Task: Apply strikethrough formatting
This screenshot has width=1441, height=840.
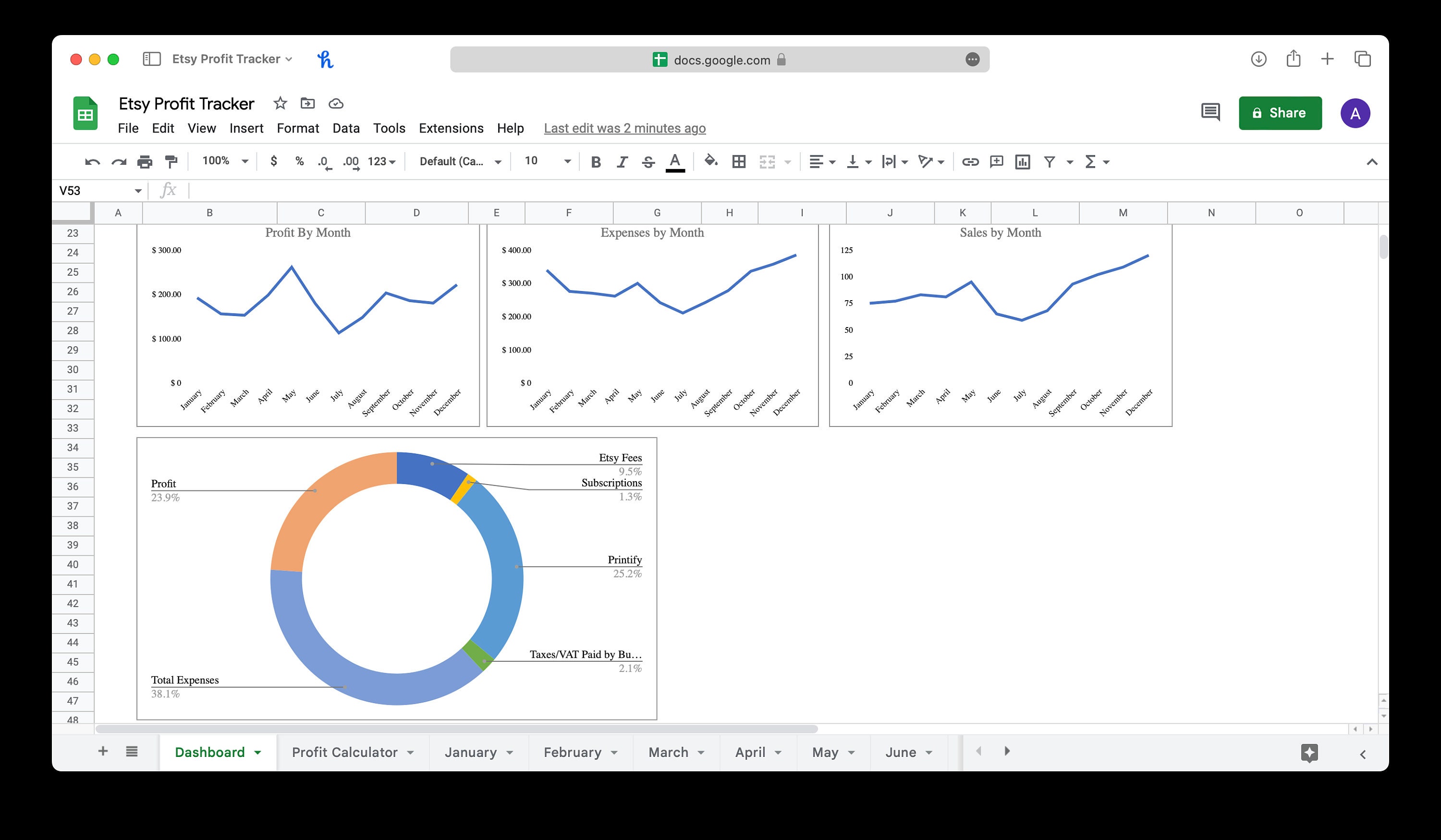Action: pyautogui.click(x=648, y=162)
